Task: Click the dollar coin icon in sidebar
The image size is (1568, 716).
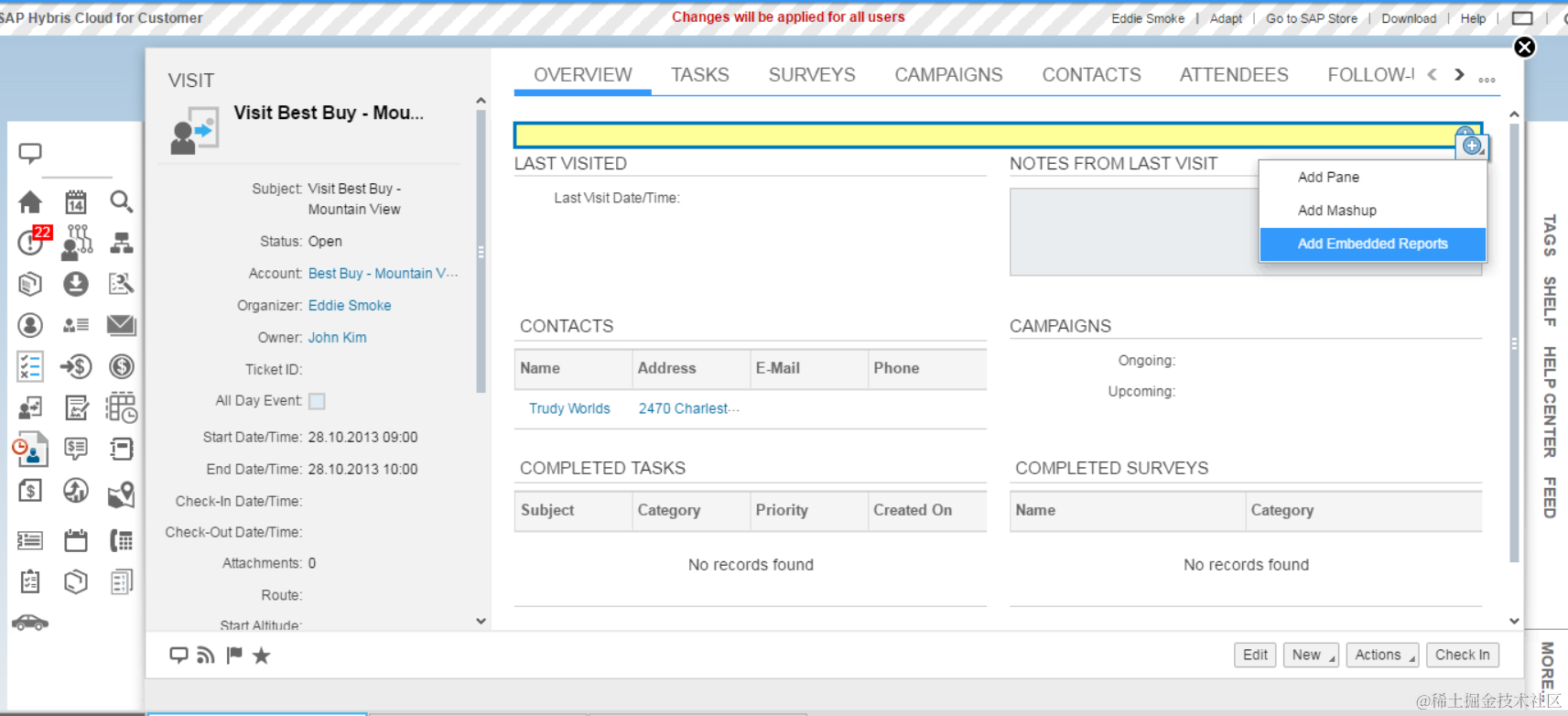Action: pyautogui.click(x=121, y=366)
